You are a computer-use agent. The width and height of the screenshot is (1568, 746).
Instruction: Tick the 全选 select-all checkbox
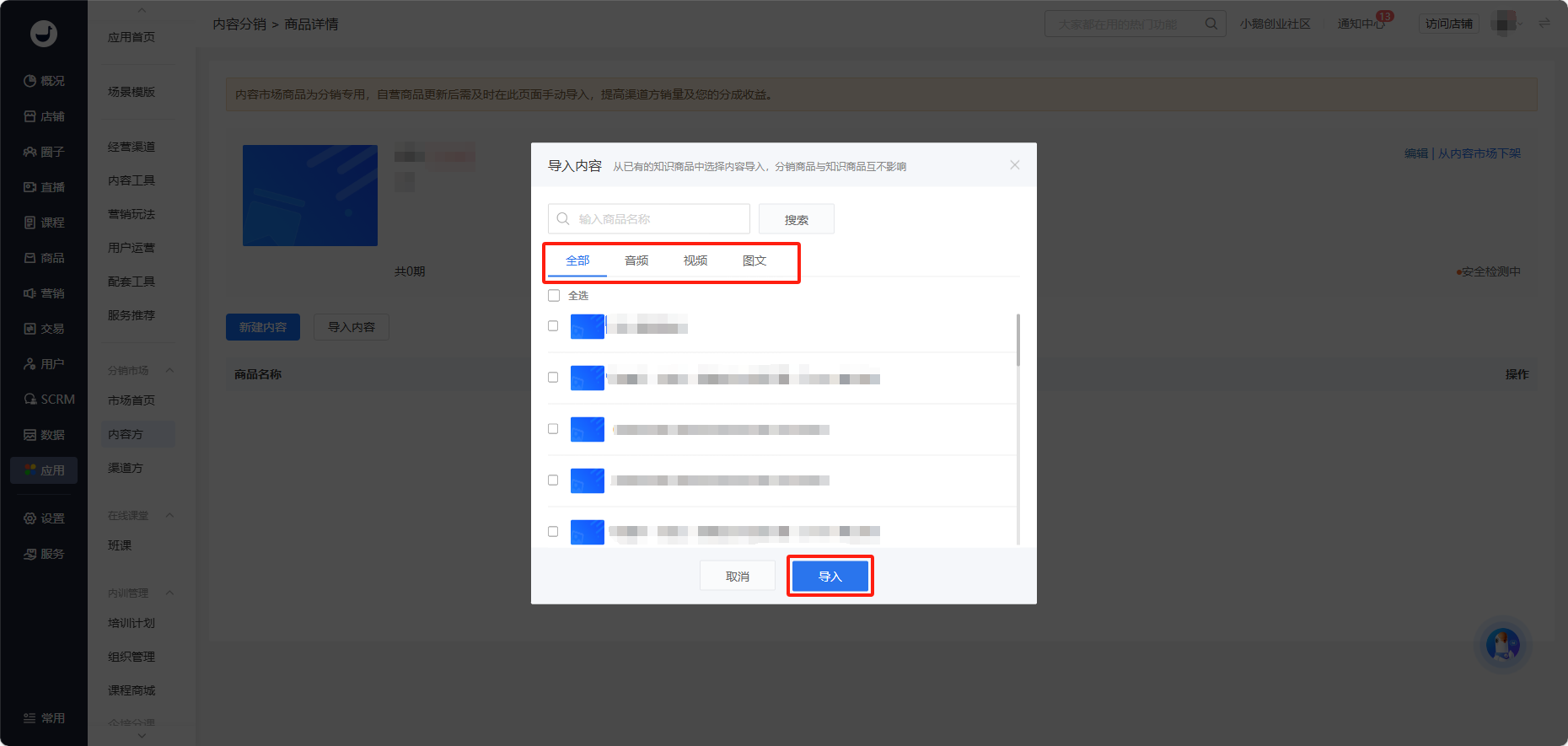point(554,296)
